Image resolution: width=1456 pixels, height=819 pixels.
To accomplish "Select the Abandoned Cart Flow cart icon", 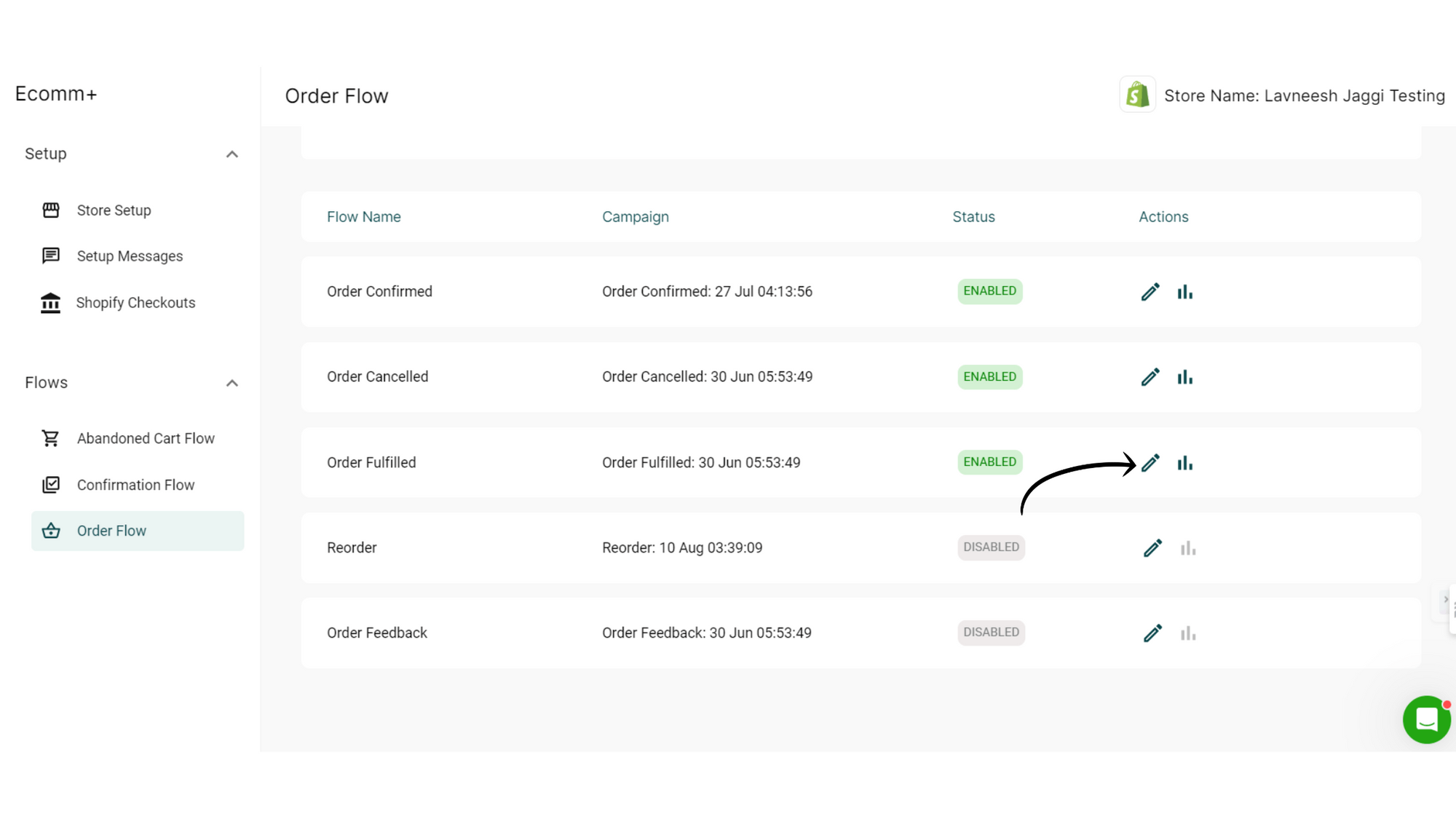I will click(x=50, y=438).
